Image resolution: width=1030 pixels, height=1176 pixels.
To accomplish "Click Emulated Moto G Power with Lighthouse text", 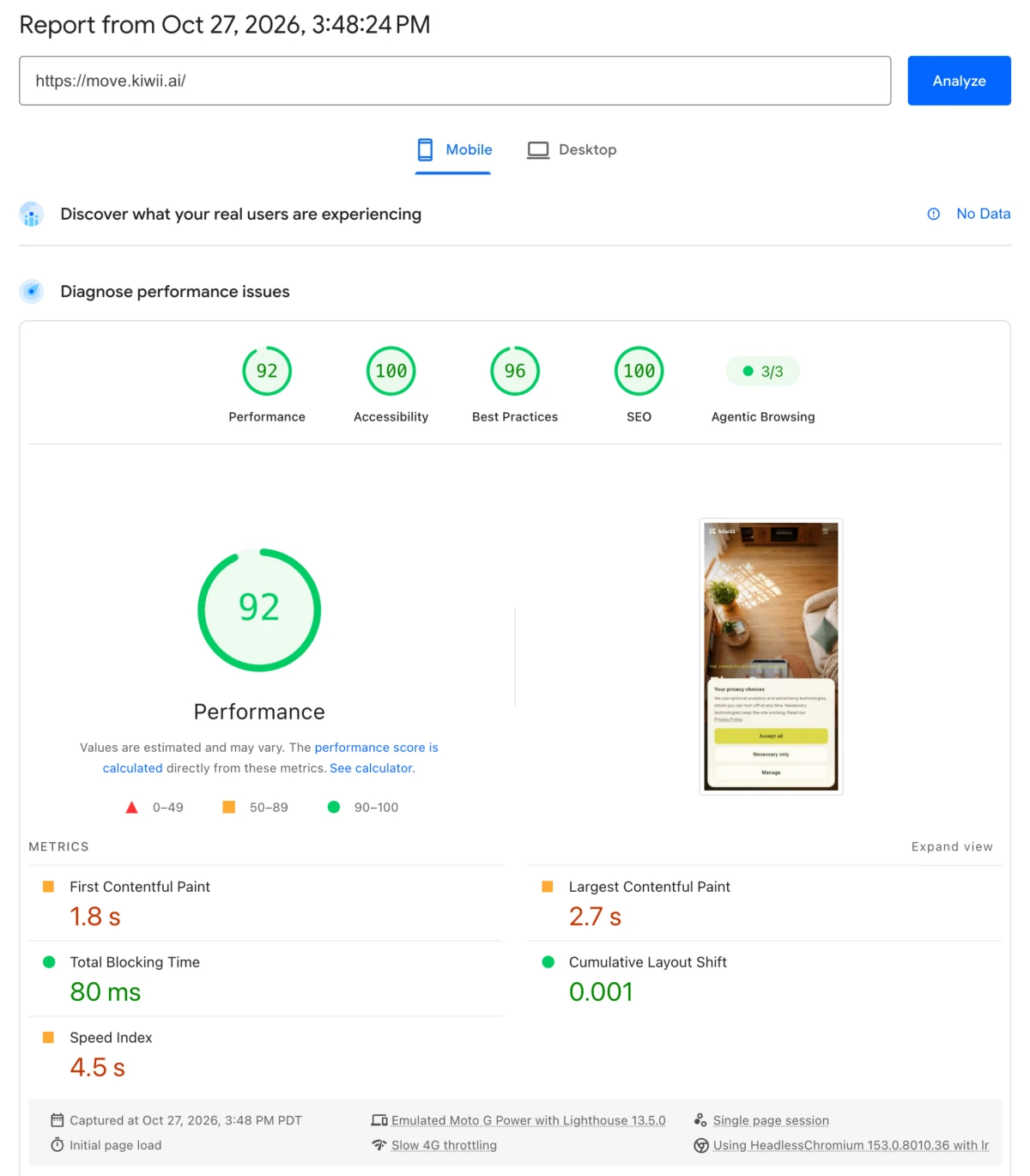I will point(529,1120).
